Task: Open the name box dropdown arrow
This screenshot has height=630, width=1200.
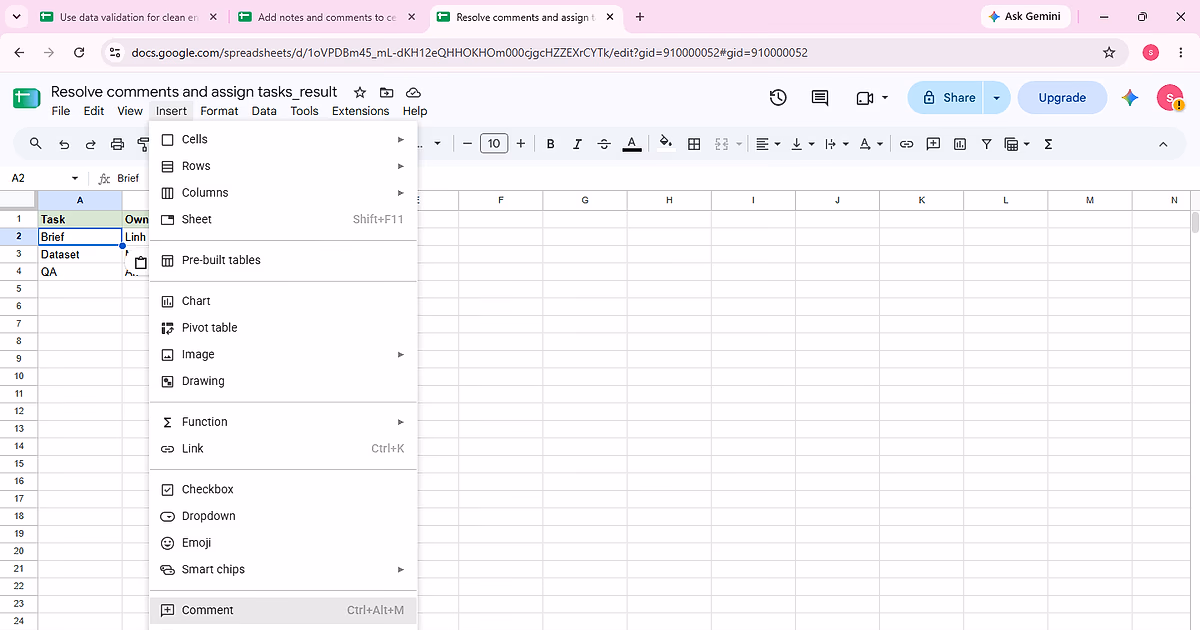Action: point(75,178)
